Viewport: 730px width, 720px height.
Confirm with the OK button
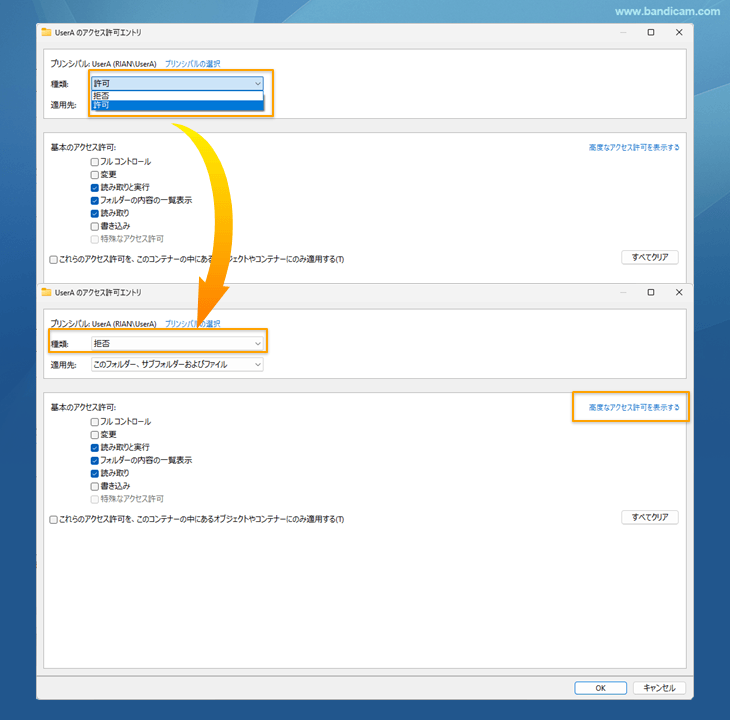600,688
